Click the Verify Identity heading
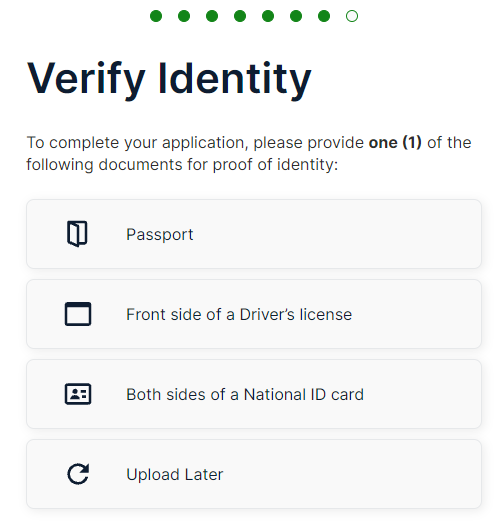This screenshot has height=522, width=500. 169,80
